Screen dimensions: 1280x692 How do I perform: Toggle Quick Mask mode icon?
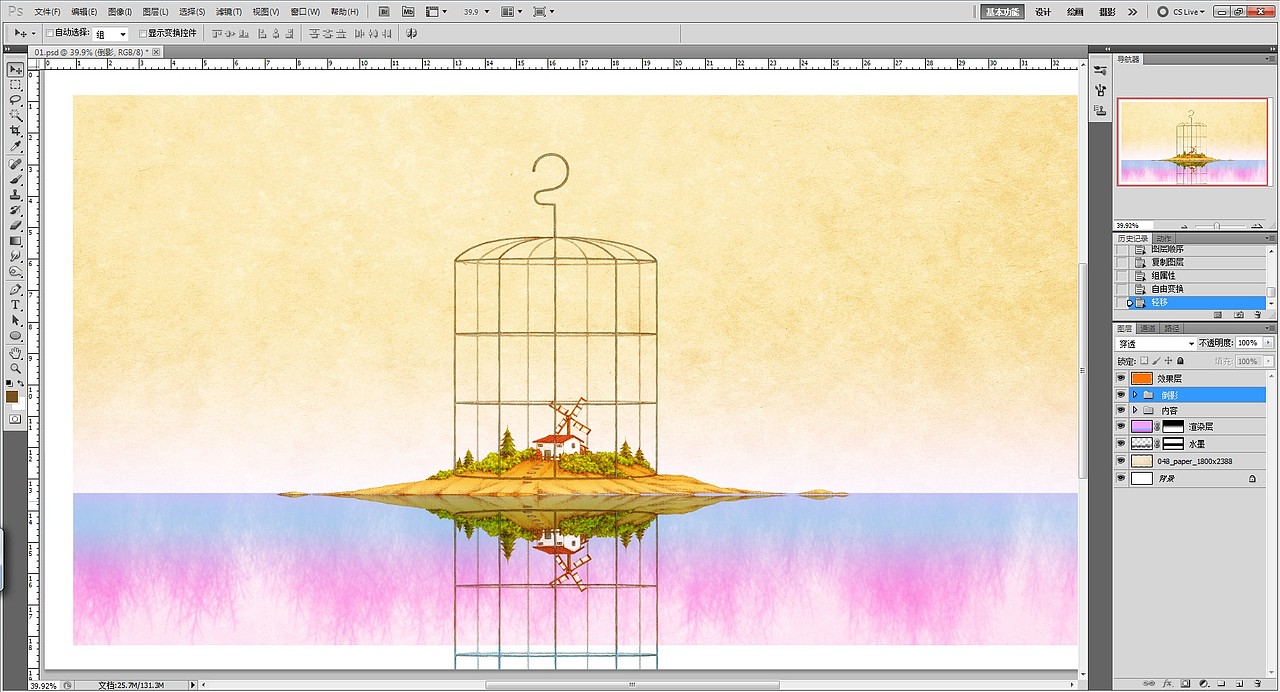[16, 419]
